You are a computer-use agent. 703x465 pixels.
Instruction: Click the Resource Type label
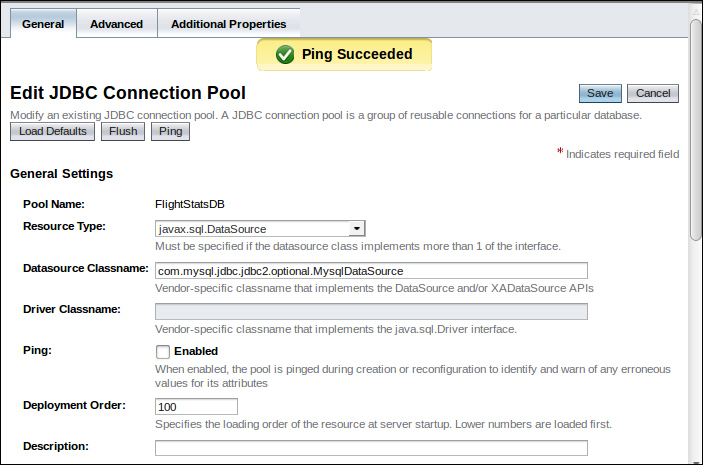64,226
